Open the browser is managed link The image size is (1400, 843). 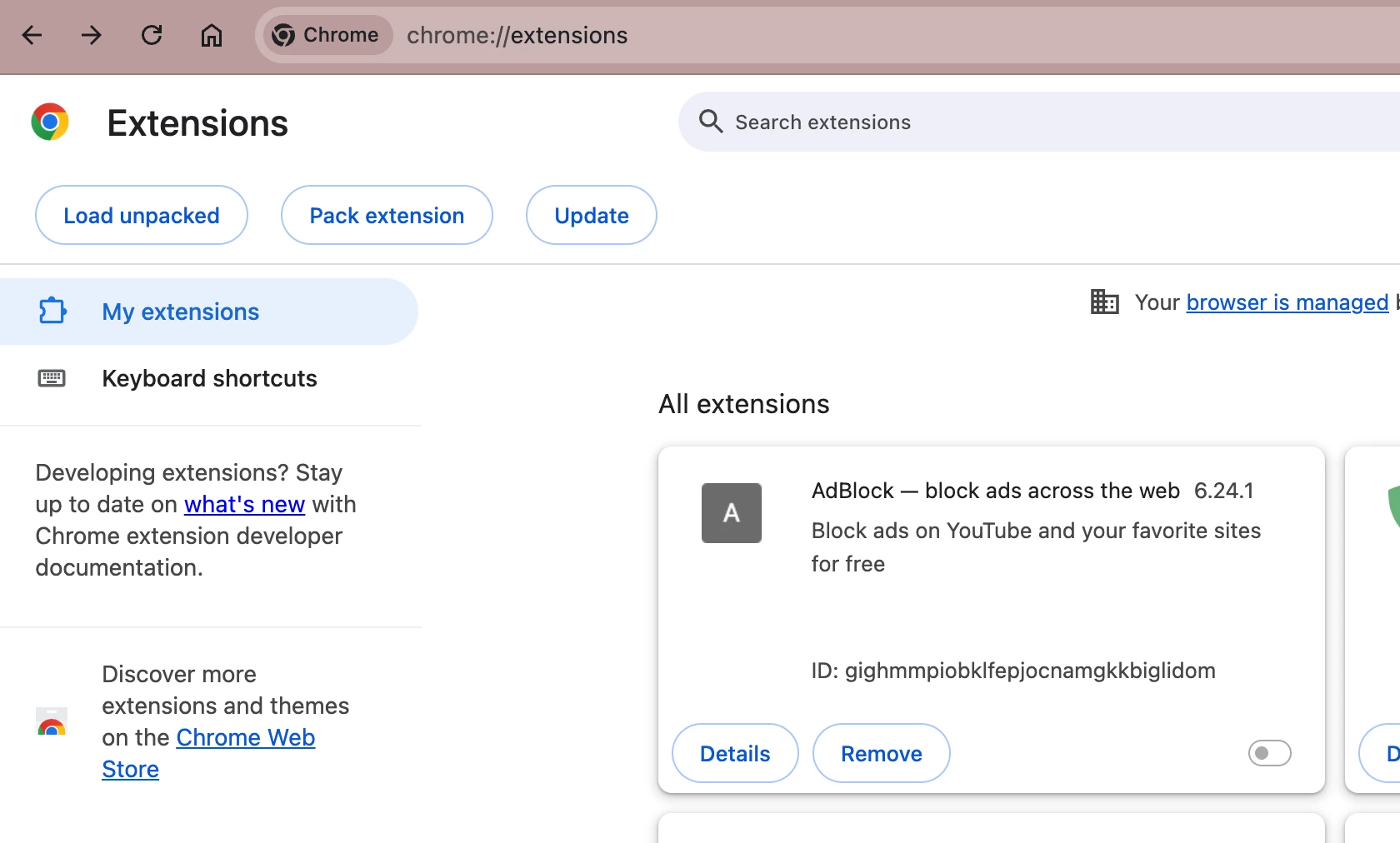point(1287,302)
